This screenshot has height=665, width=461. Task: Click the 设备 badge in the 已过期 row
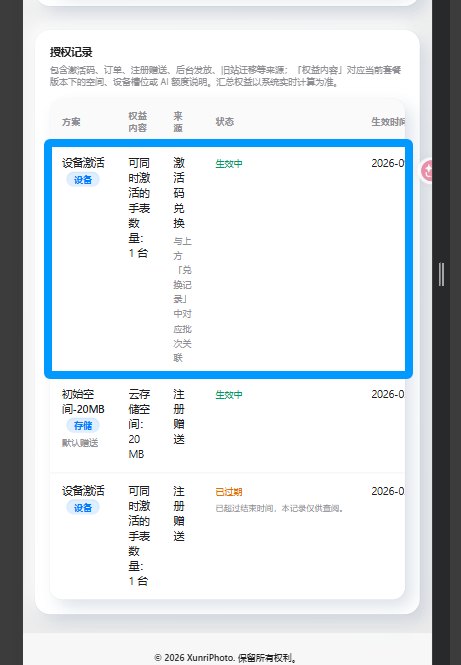coord(83,508)
